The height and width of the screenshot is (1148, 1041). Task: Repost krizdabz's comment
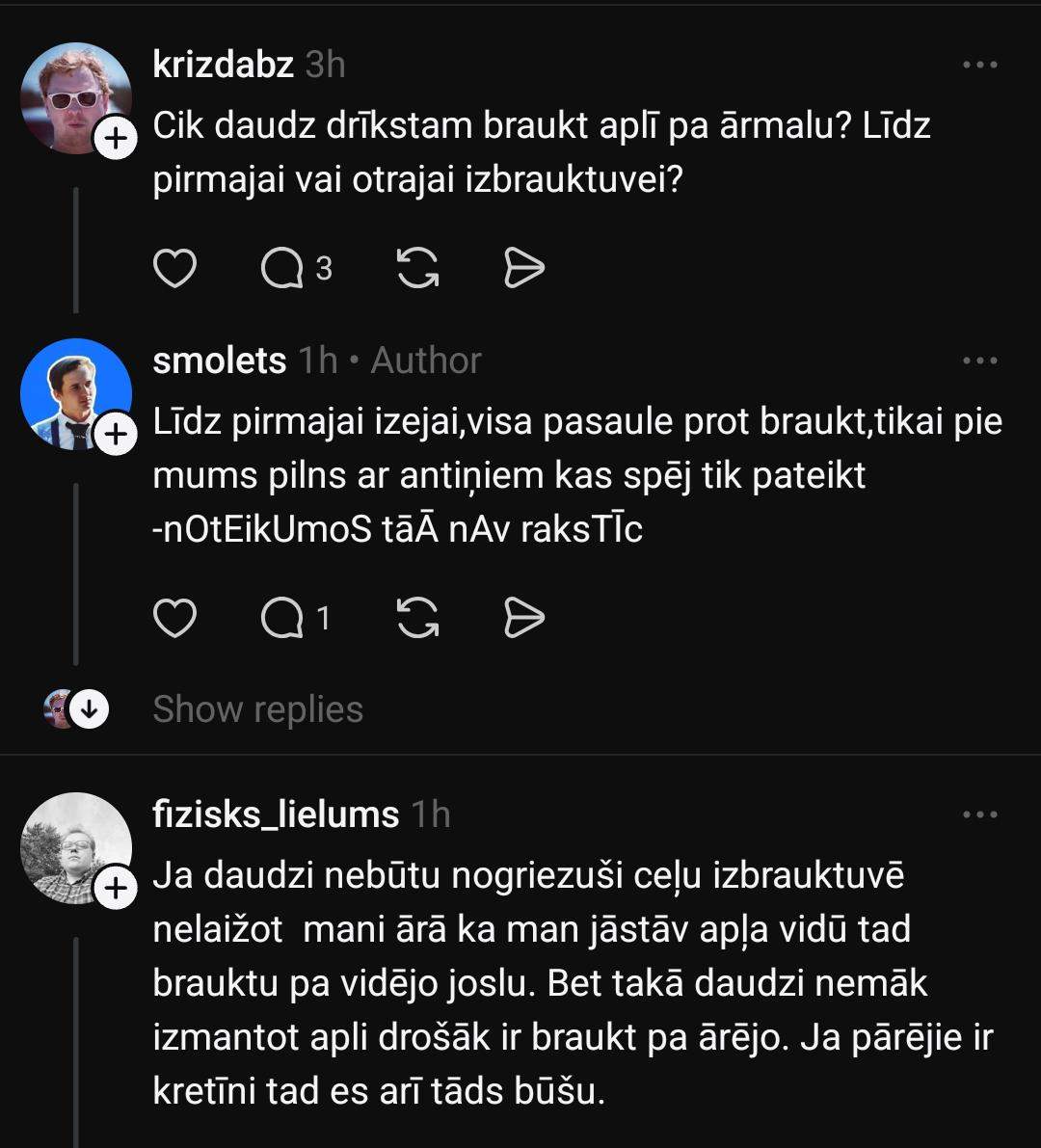418,269
